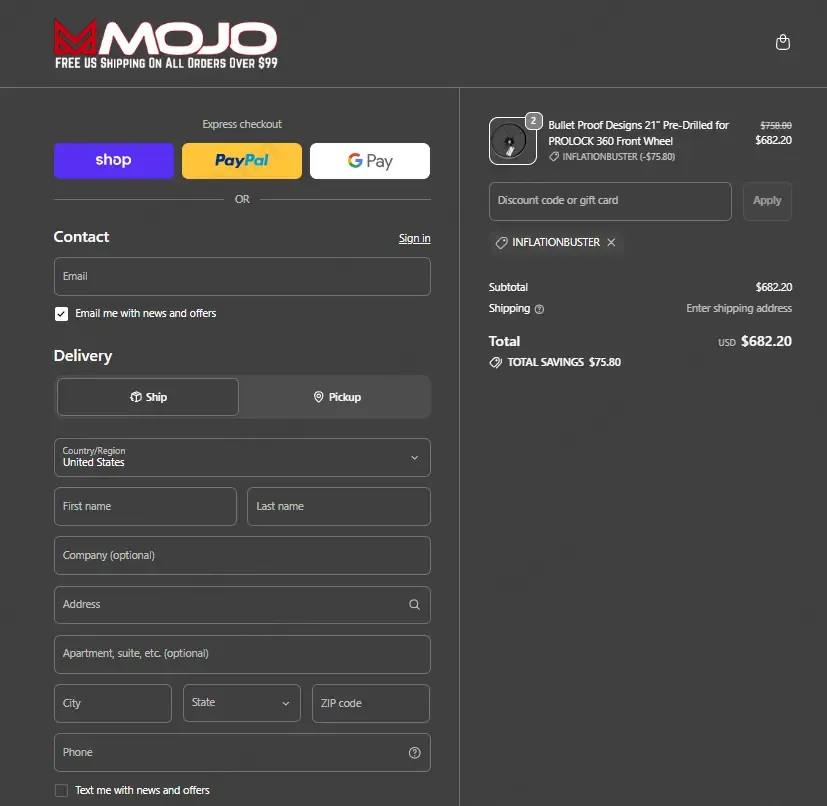Screen dimensions: 827x806
Task: Uncheck Email me with news and offers
Action: 61,314
